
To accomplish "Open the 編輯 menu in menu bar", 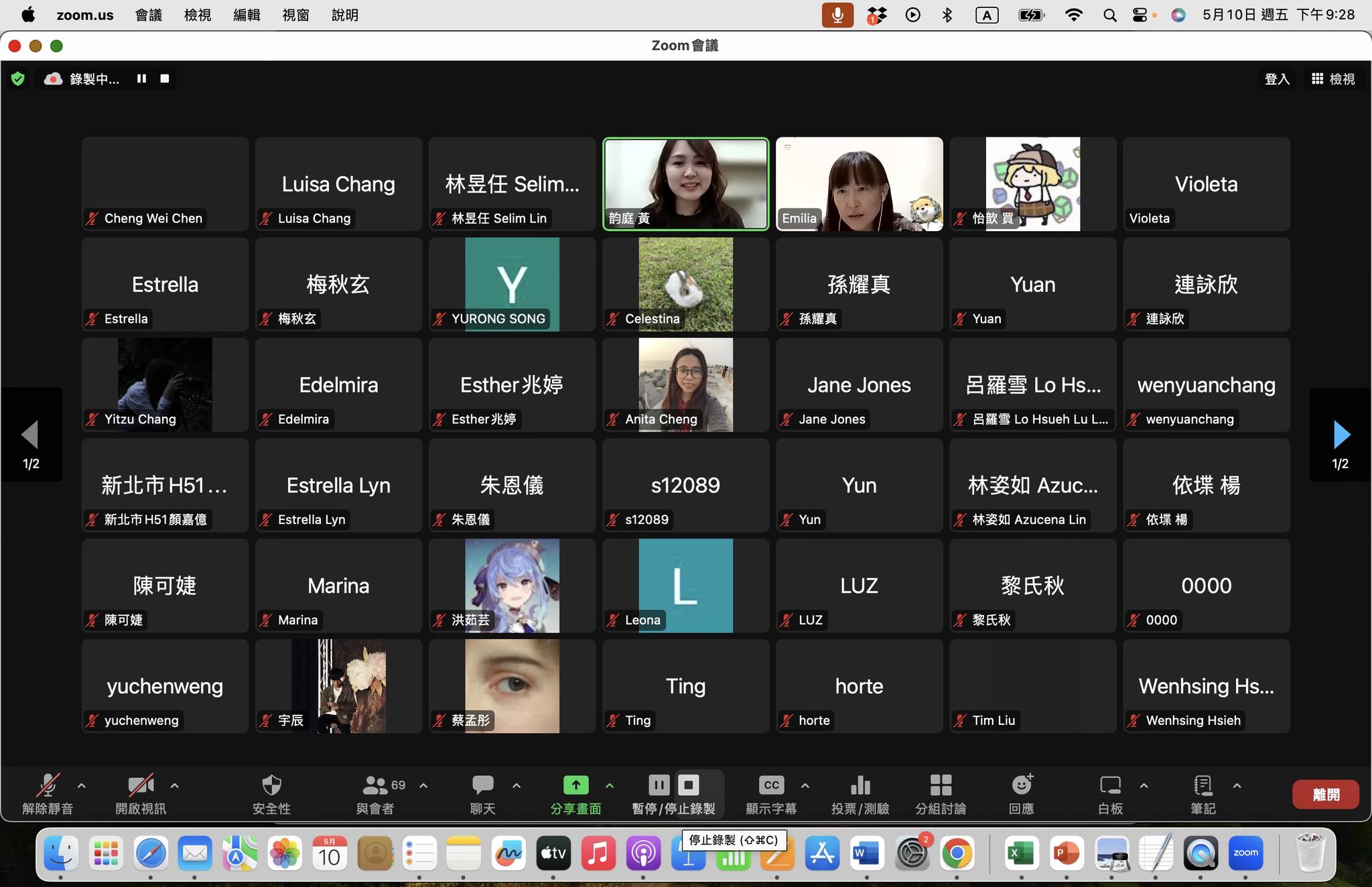I will 247,15.
